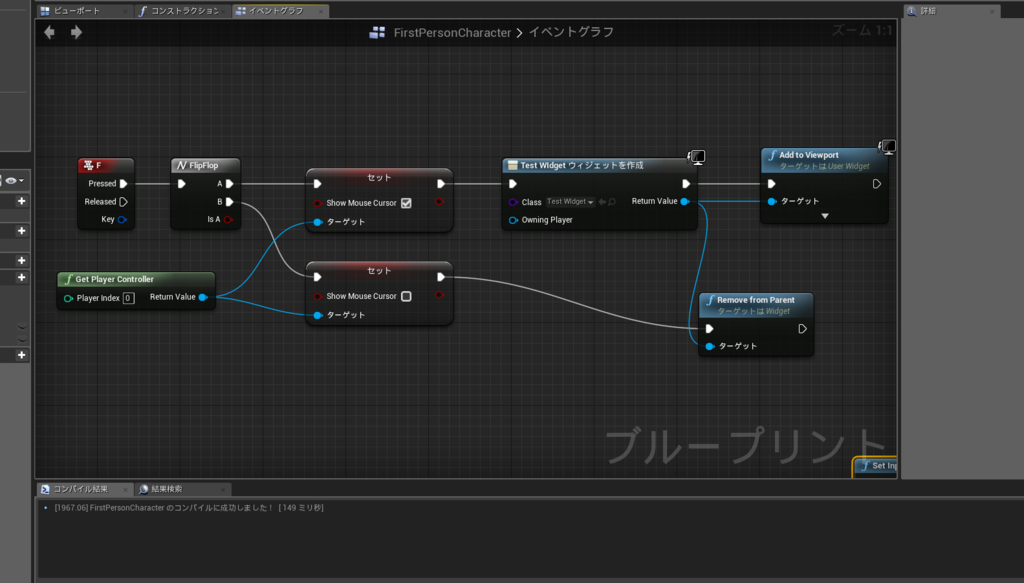Viewport: 1024px width, 583px height.
Task: Select the F key event node header
Action: (106, 166)
